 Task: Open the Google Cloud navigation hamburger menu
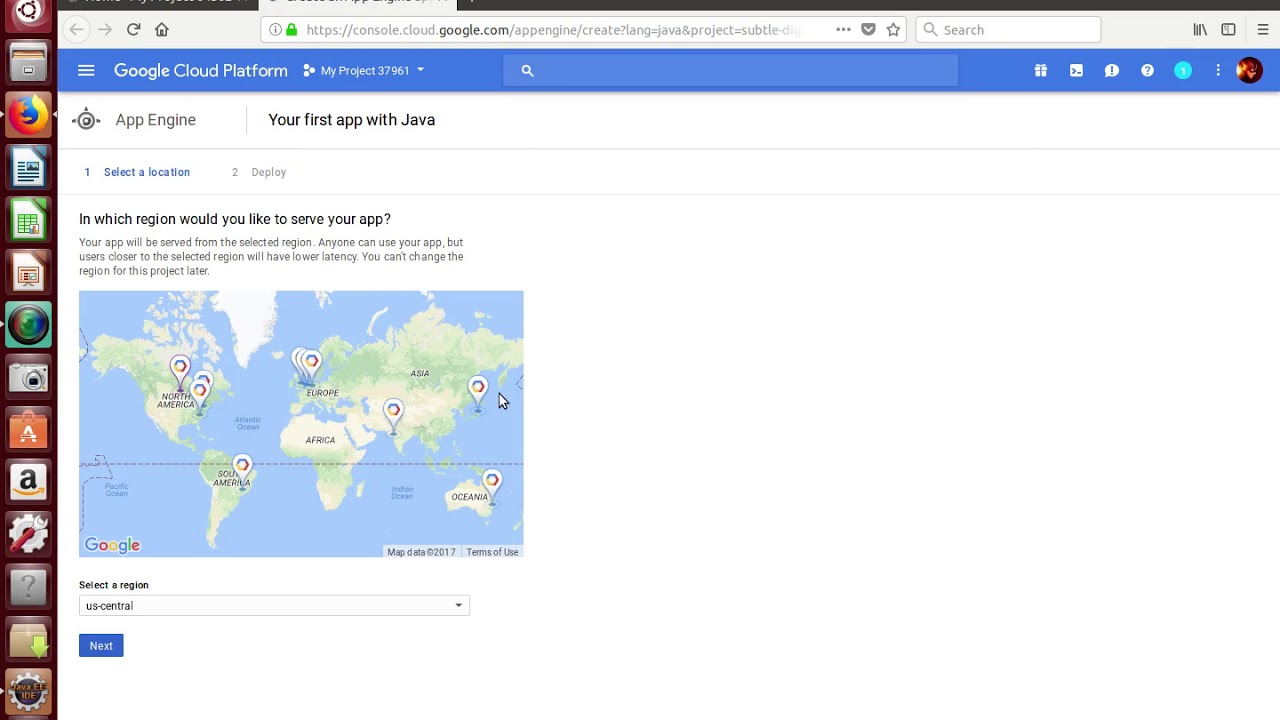click(86, 70)
